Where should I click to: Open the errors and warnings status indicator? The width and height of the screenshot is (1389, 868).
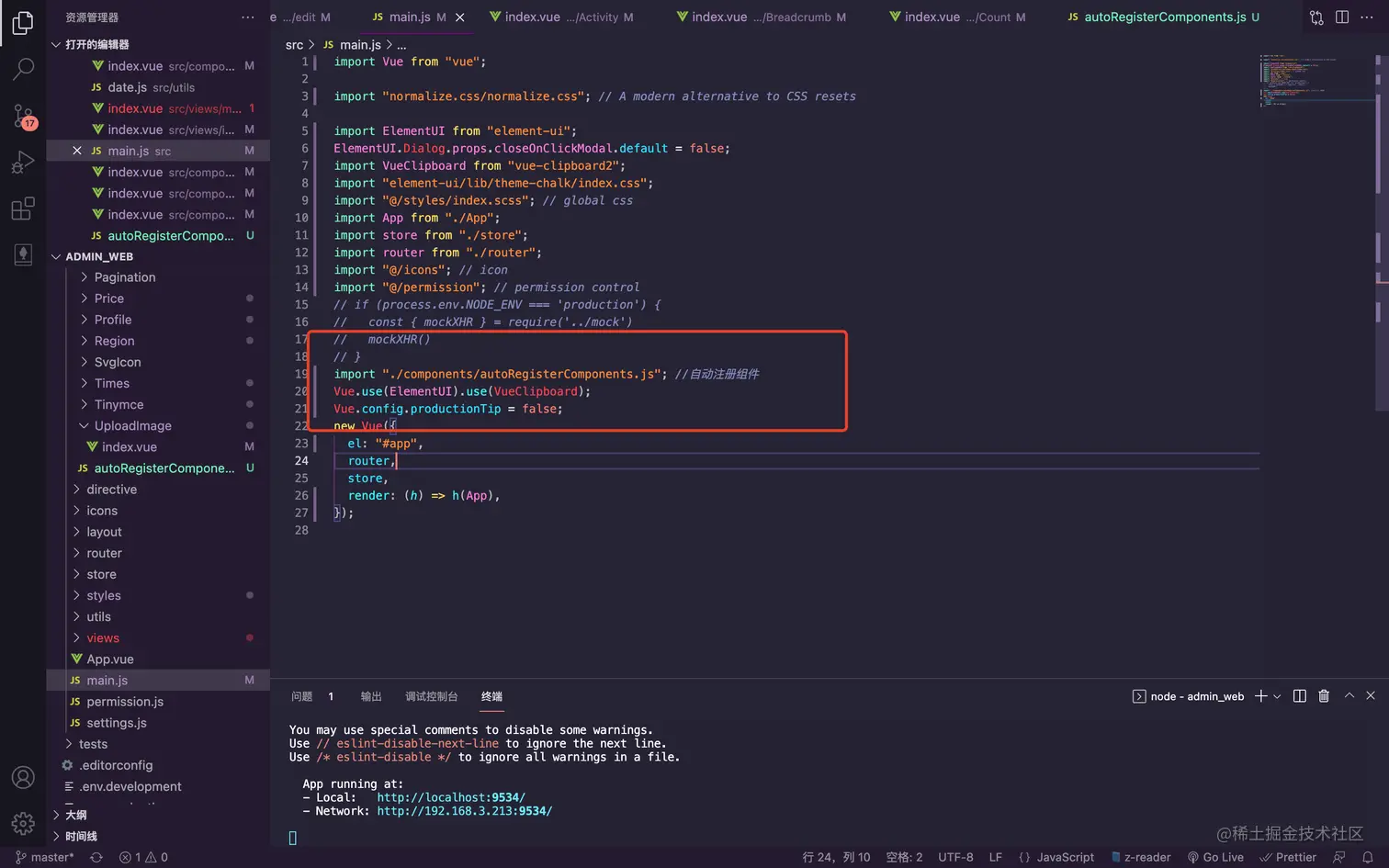pyautogui.click(x=144, y=857)
